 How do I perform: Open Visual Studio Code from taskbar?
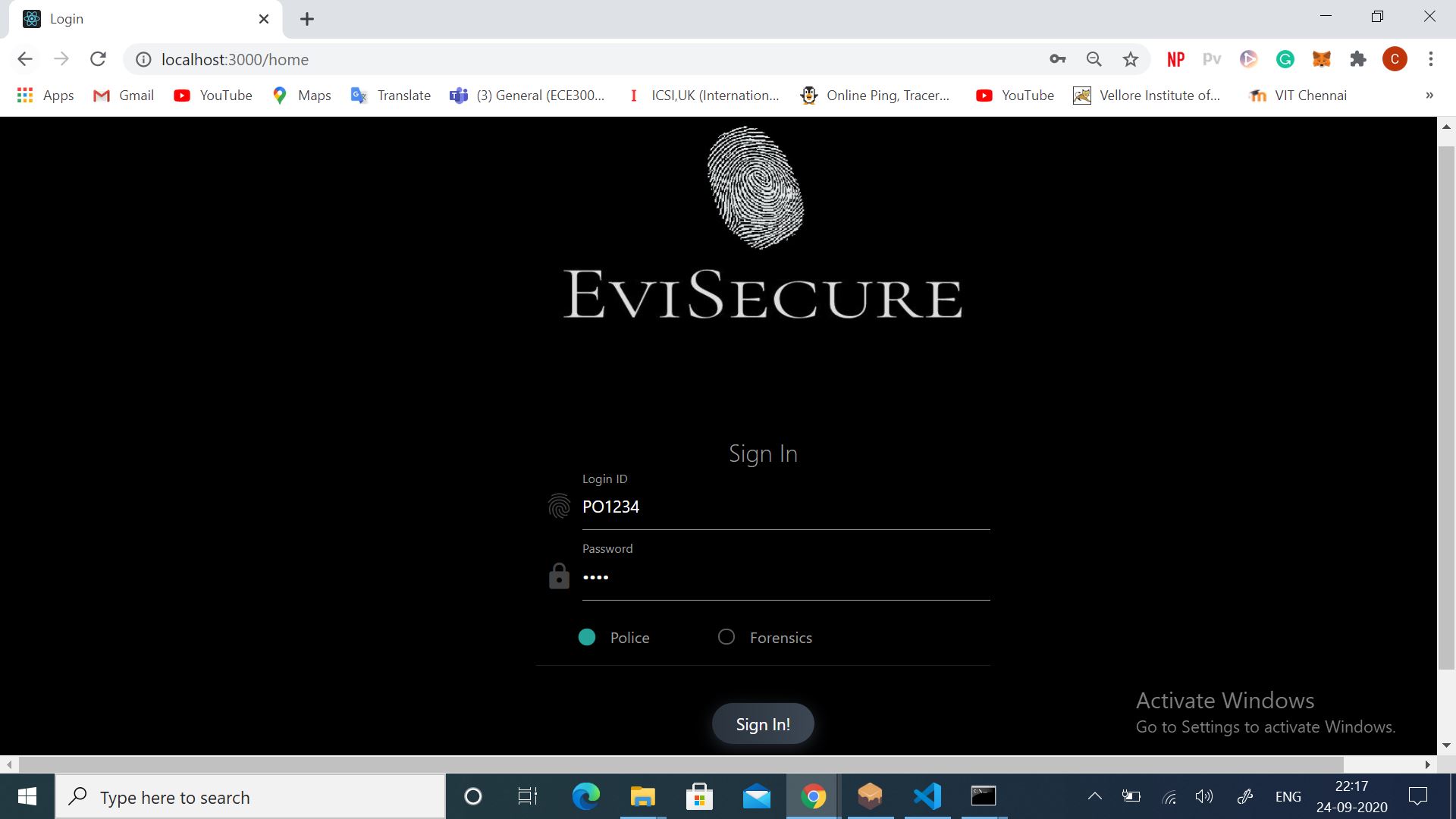[927, 796]
